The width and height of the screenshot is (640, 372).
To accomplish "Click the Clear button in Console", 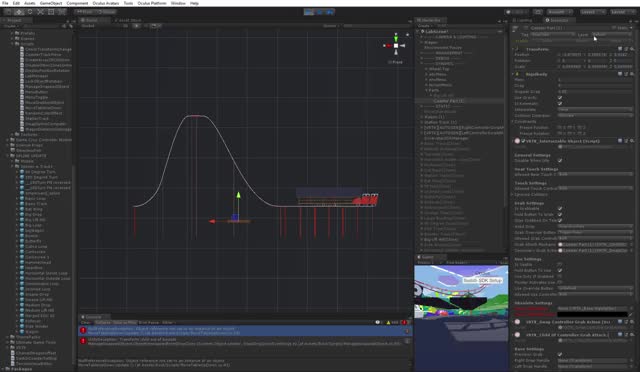I will click(x=85, y=323).
